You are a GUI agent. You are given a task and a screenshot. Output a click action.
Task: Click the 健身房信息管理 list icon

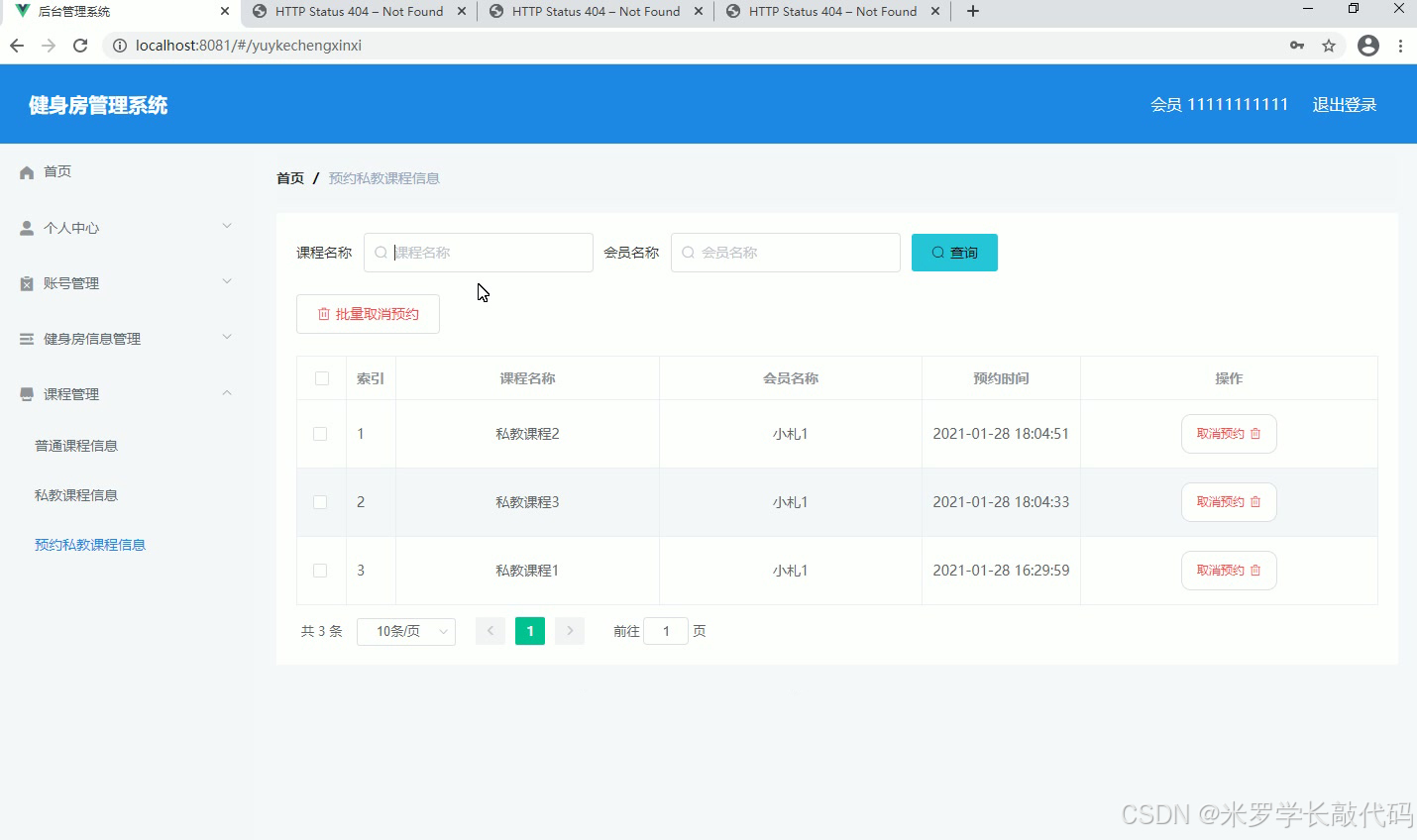tap(27, 339)
